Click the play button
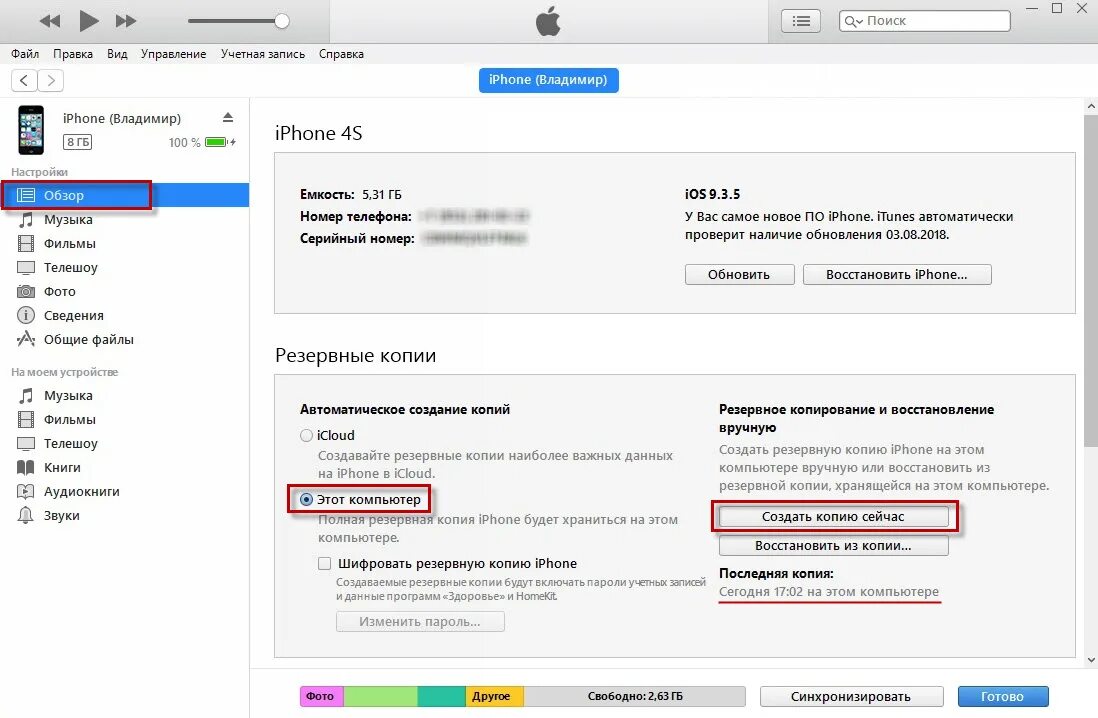The width and height of the screenshot is (1098, 718). (x=88, y=21)
